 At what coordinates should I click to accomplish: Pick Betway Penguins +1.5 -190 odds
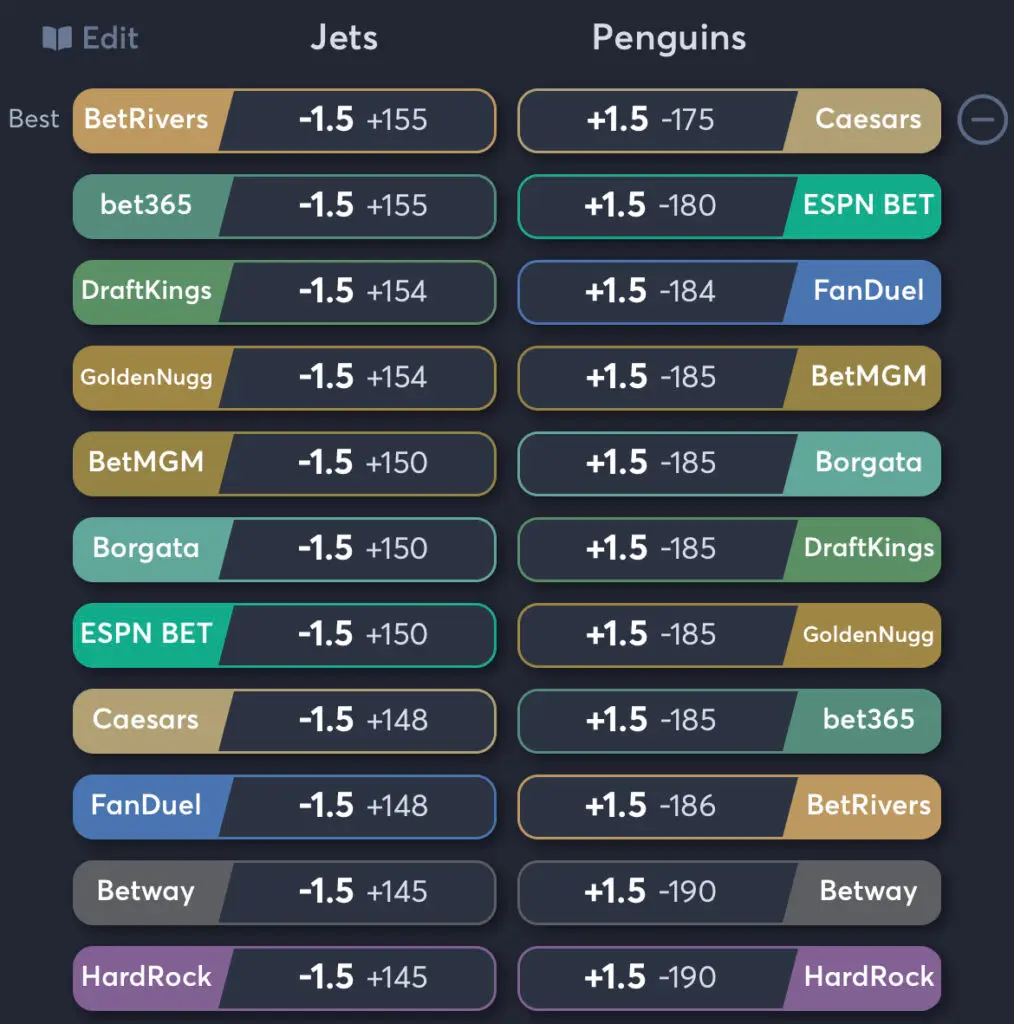click(x=729, y=892)
